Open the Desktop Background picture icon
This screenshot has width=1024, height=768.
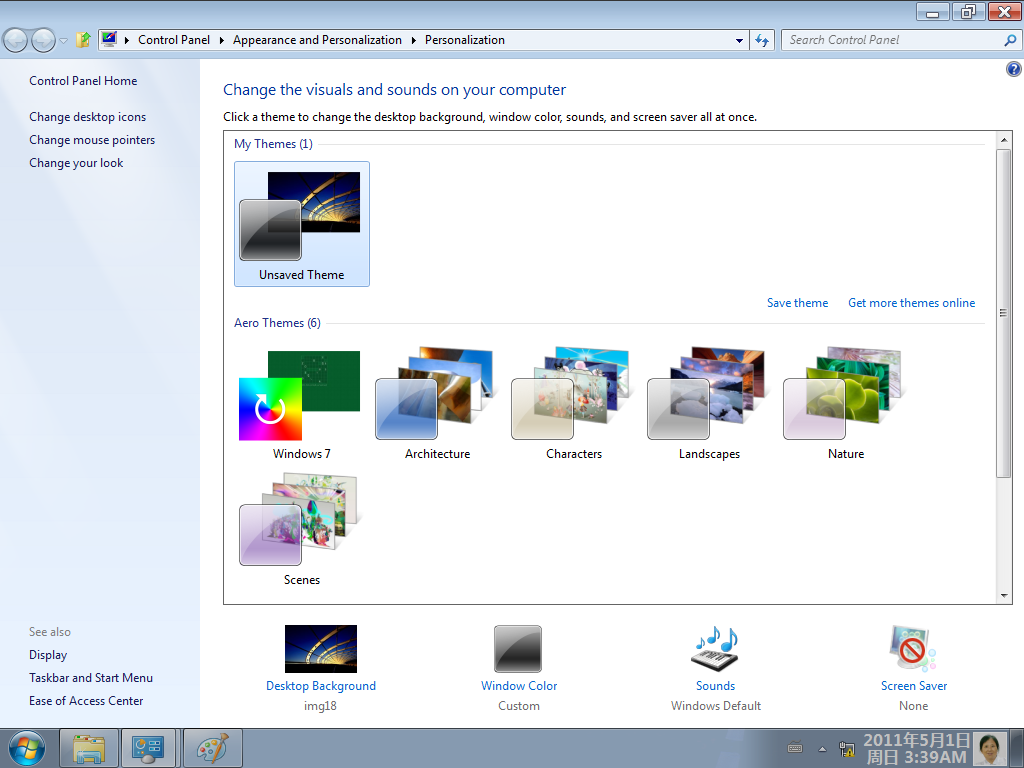pyautogui.click(x=321, y=648)
